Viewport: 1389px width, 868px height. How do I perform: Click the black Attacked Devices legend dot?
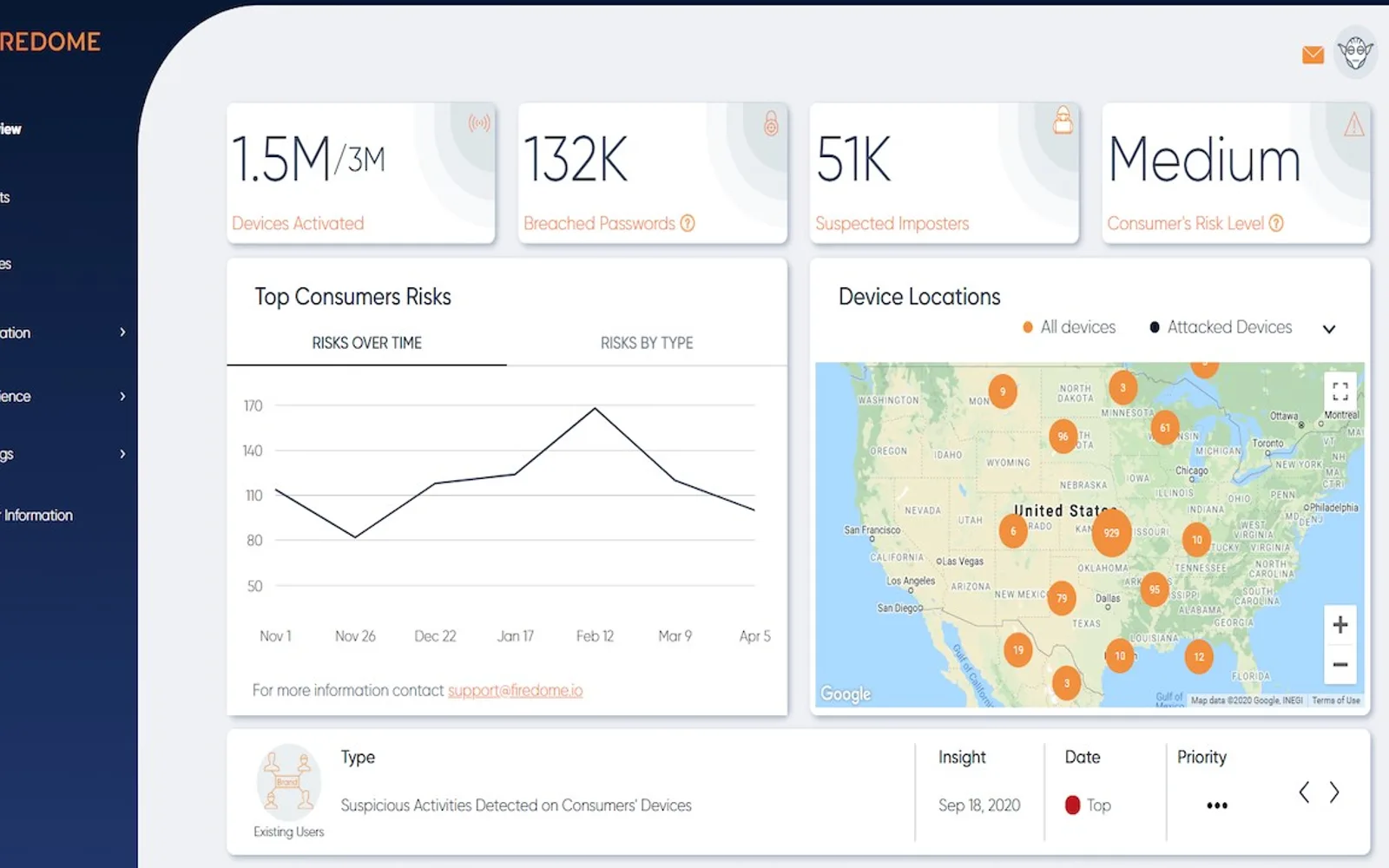1155,327
